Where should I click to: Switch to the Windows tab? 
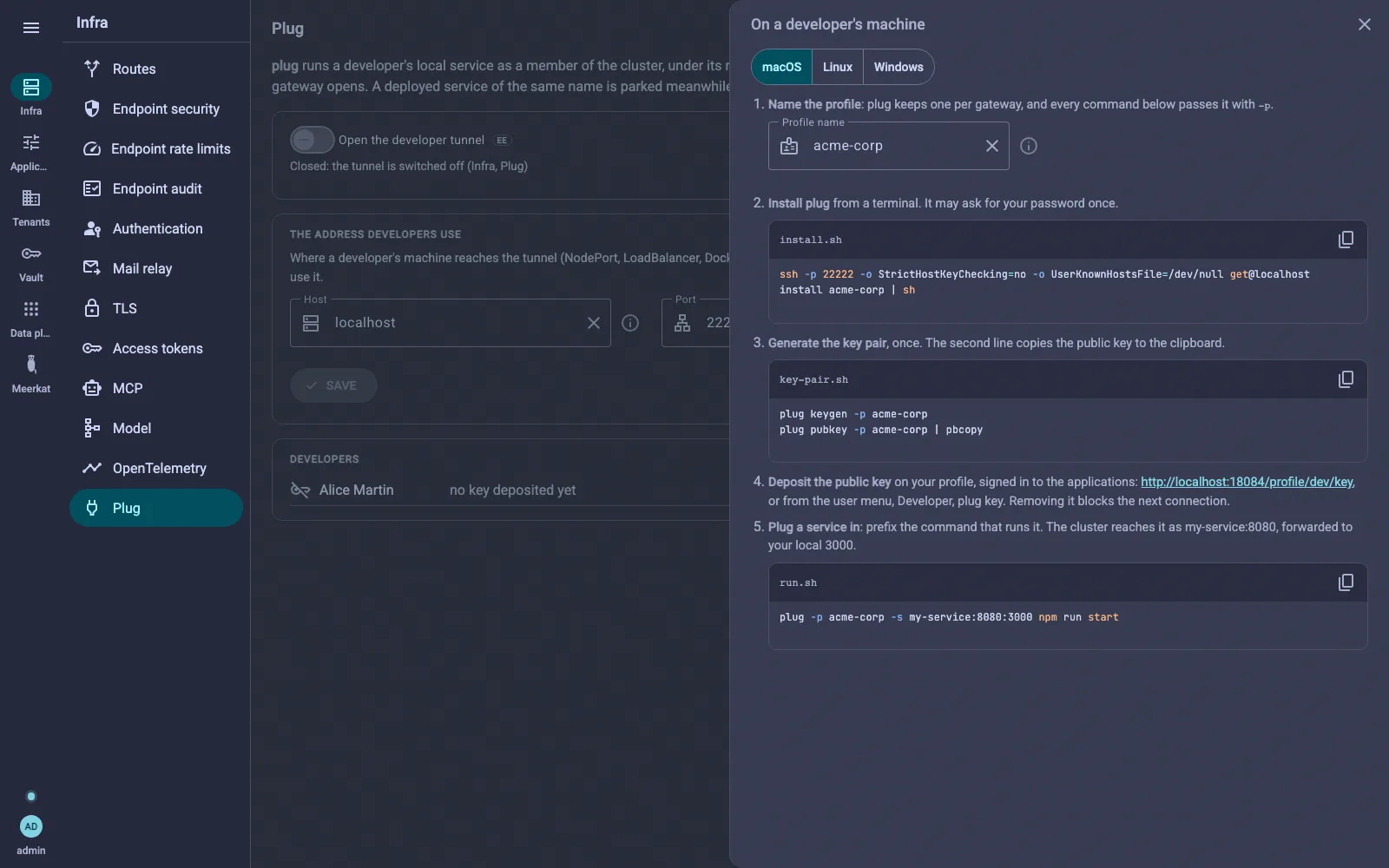(x=899, y=67)
